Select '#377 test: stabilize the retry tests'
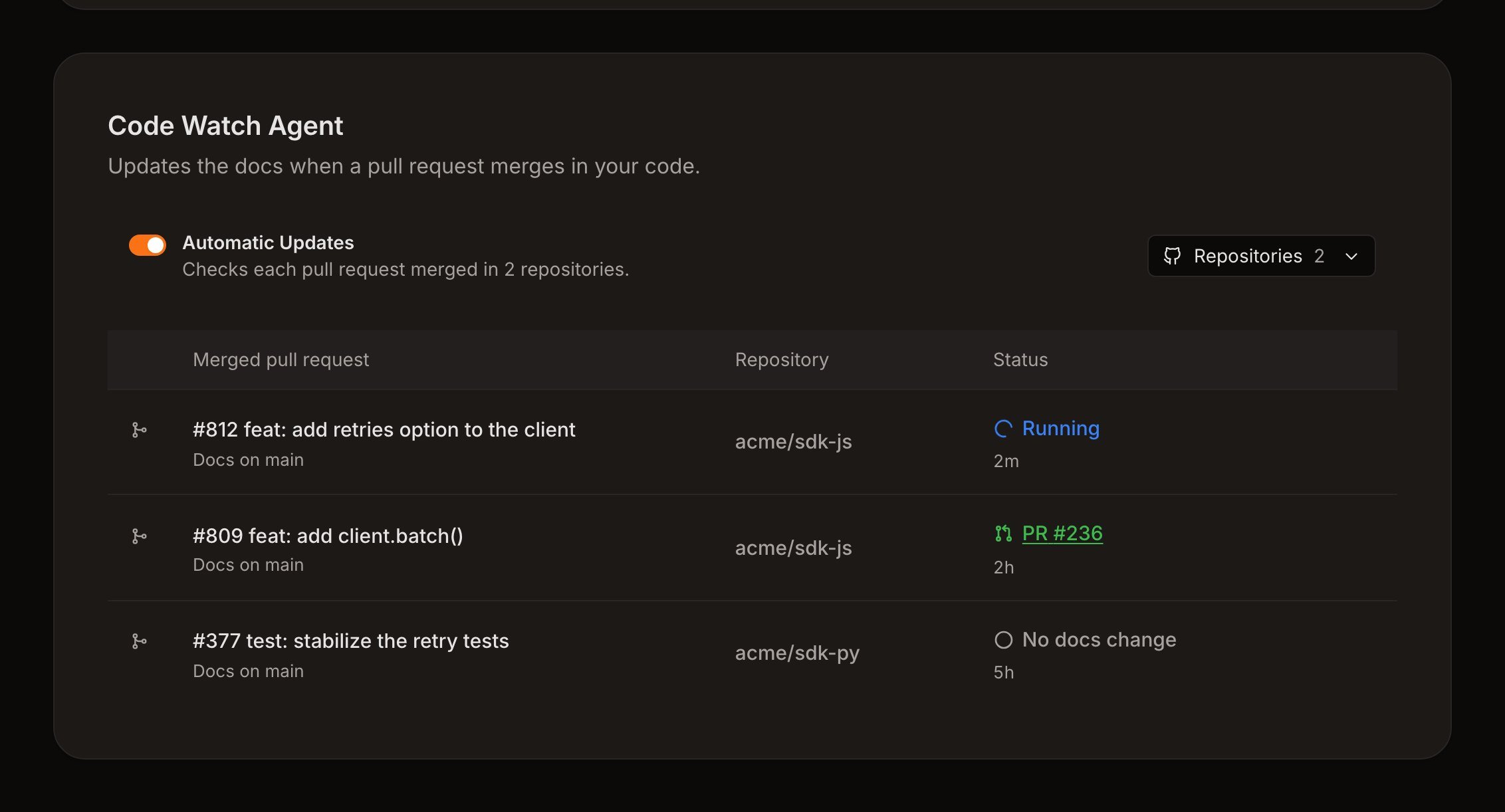The image size is (1505, 812). coord(351,641)
